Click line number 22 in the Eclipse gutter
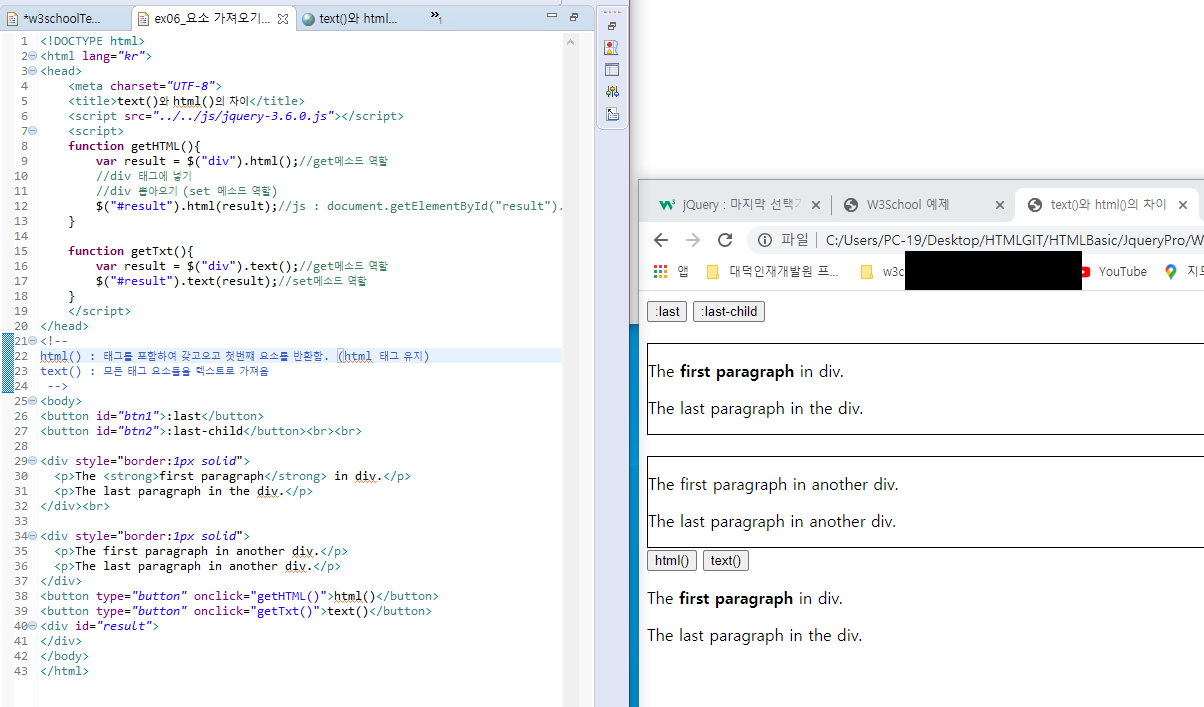Viewport: 1204px width, 707px height. (22, 356)
